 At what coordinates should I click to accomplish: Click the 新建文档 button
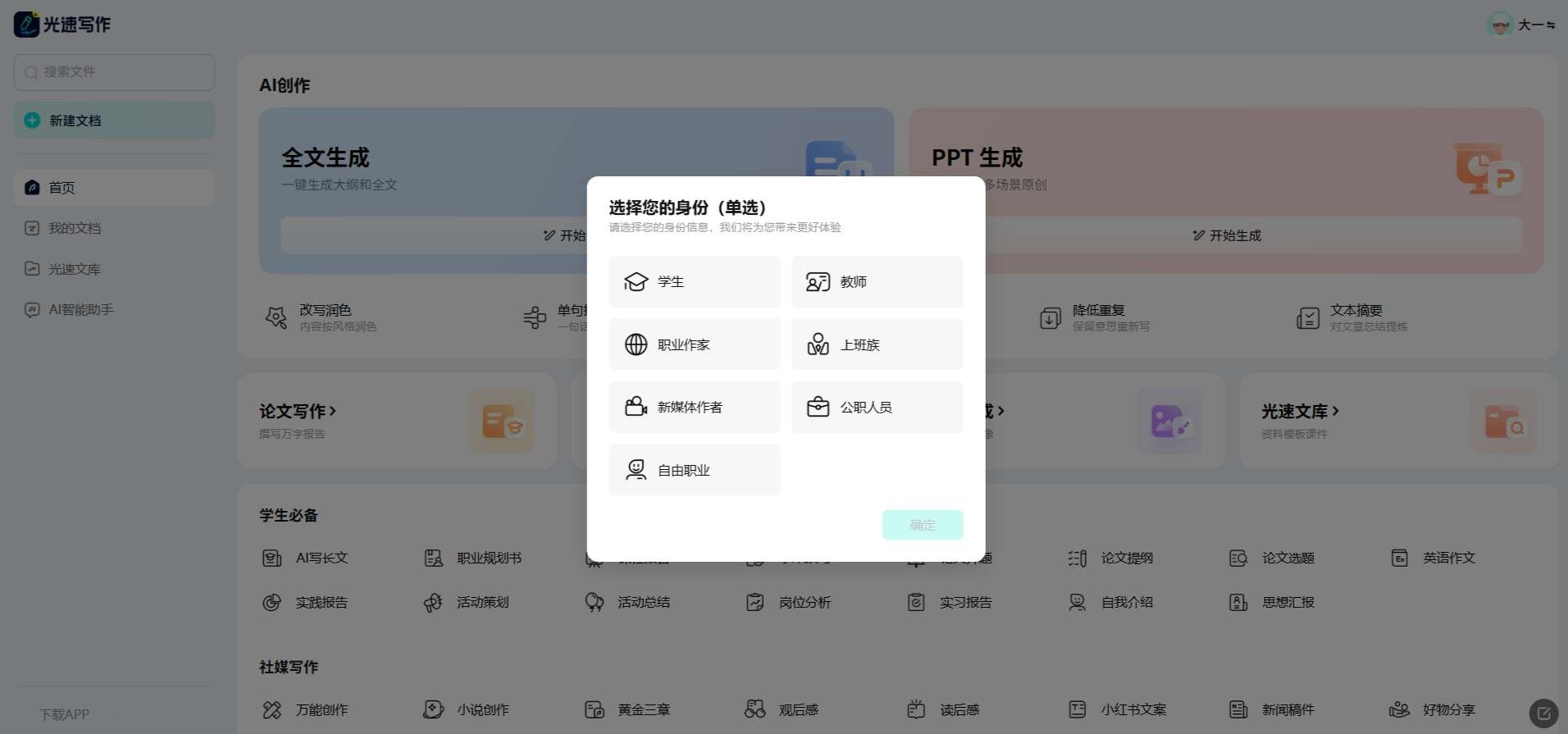[x=114, y=121]
